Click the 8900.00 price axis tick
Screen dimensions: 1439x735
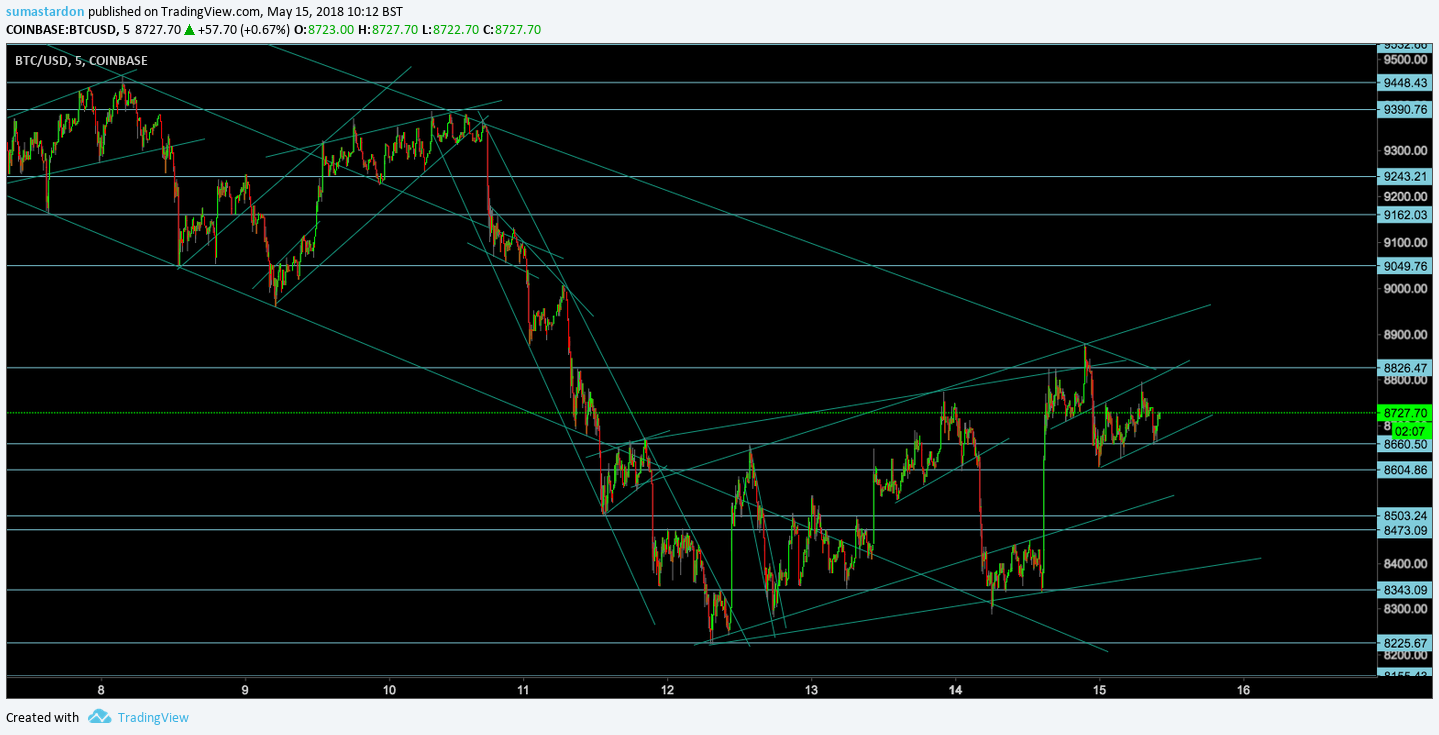tap(1404, 335)
